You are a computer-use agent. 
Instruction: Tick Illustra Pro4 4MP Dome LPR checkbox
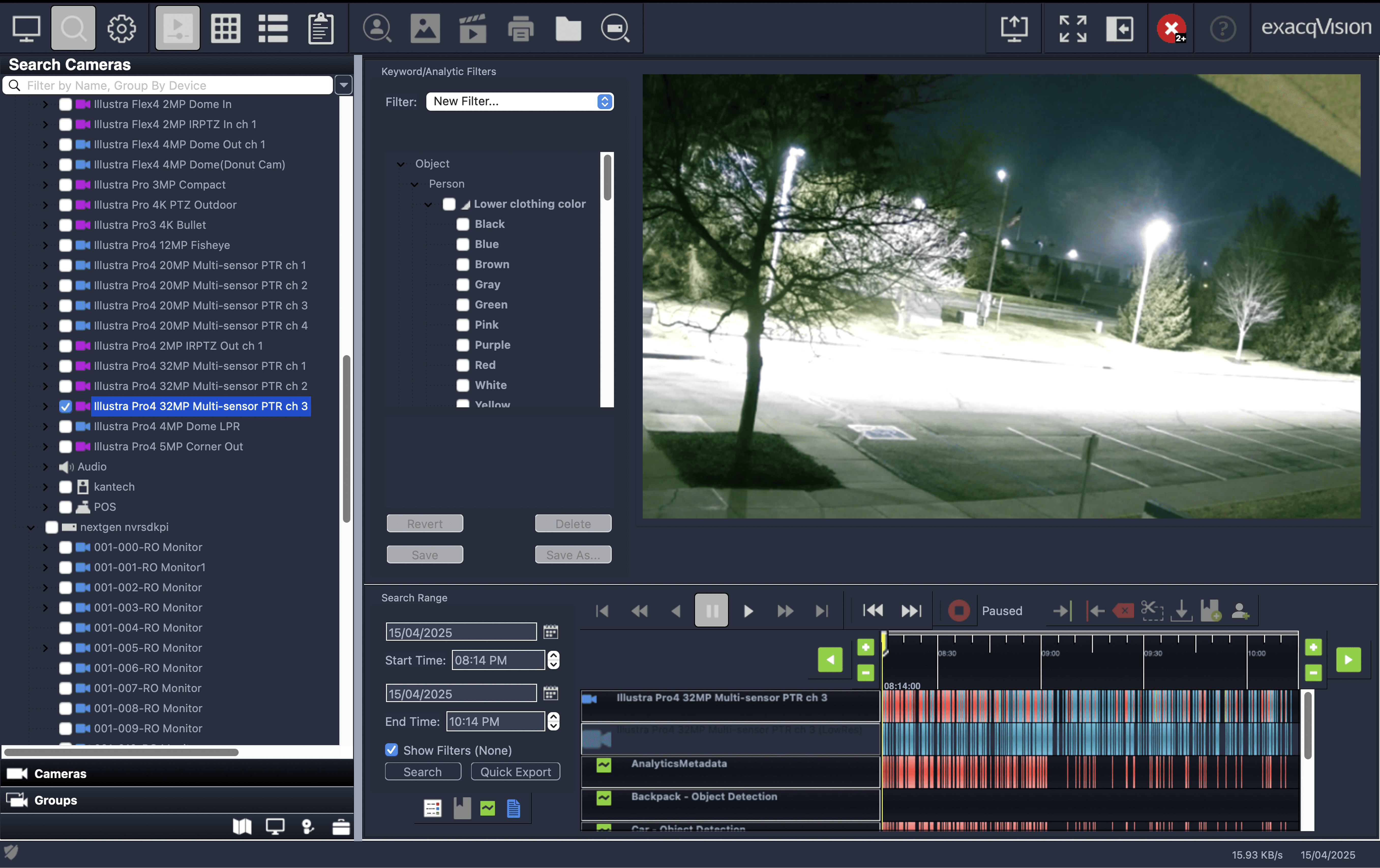click(x=65, y=426)
